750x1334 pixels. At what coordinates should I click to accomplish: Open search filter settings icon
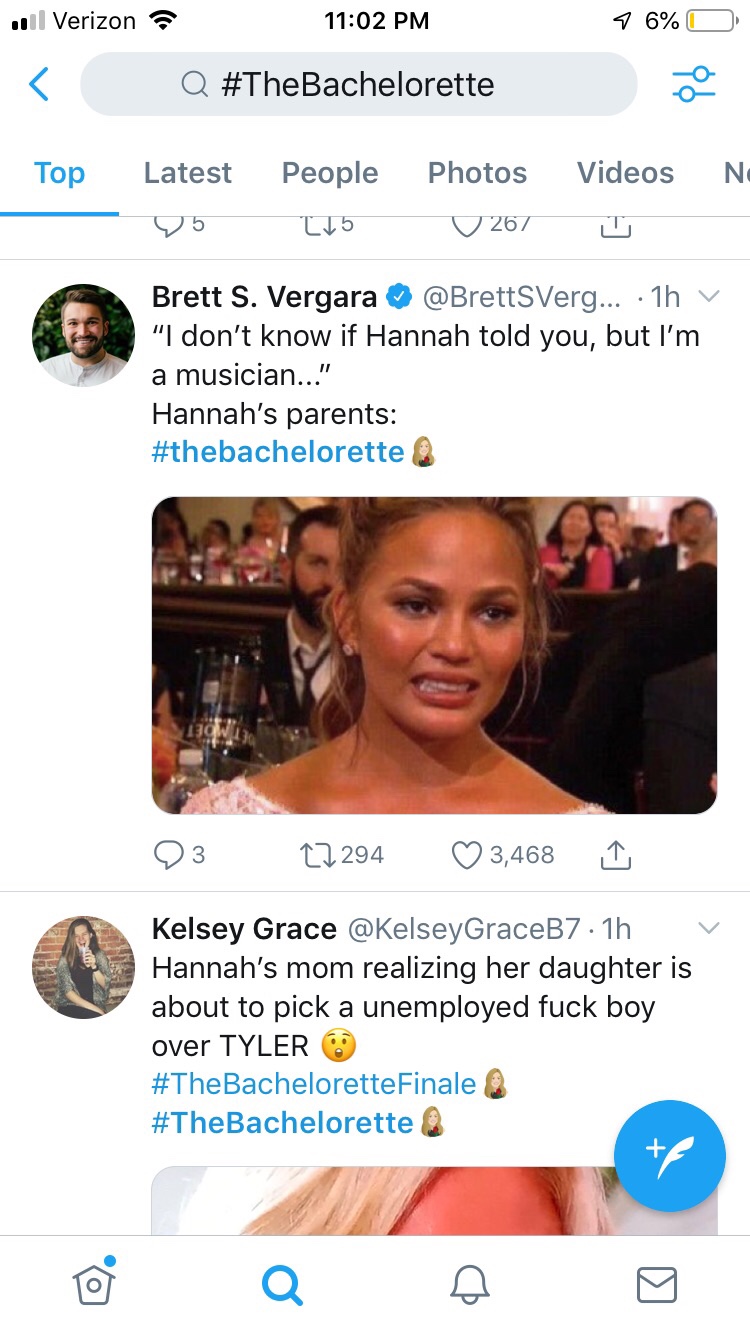tap(694, 84)
